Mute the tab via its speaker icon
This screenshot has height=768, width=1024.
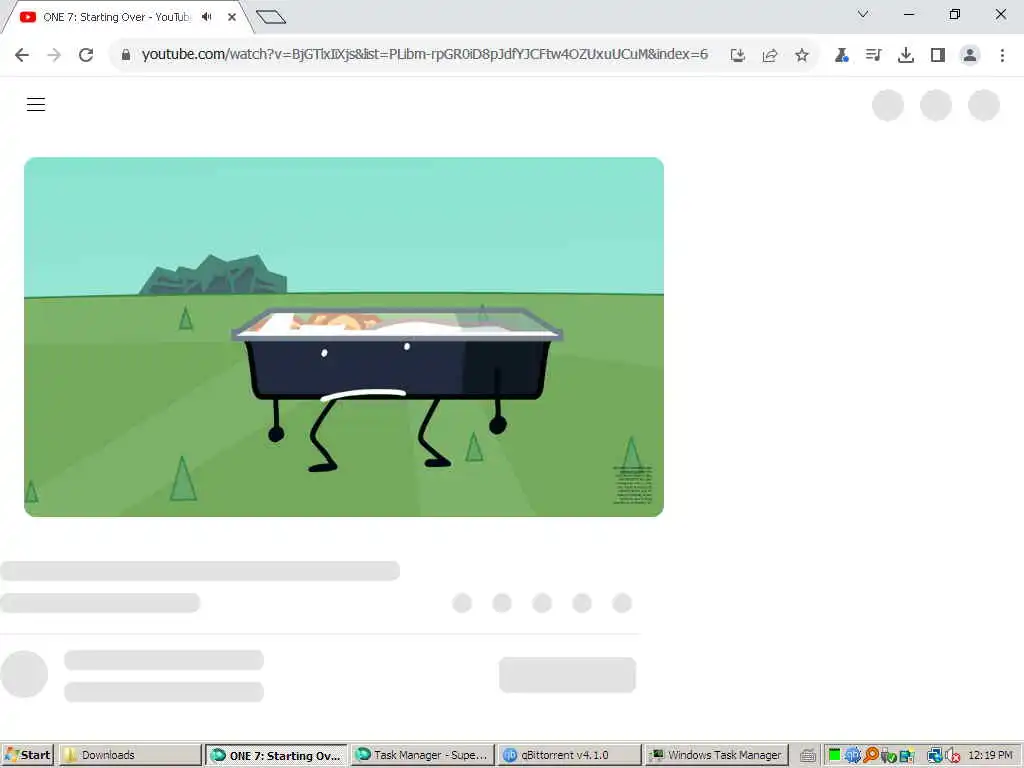[207, 17]
